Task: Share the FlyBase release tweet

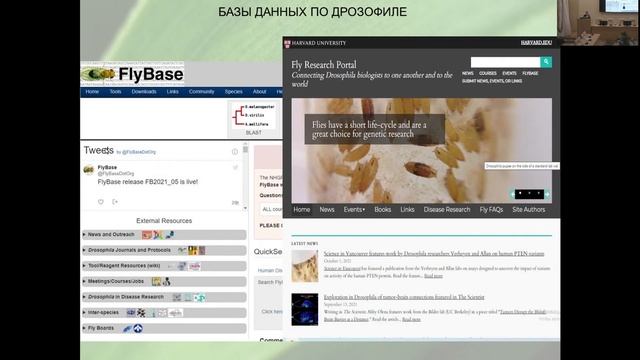Action: 115,202
